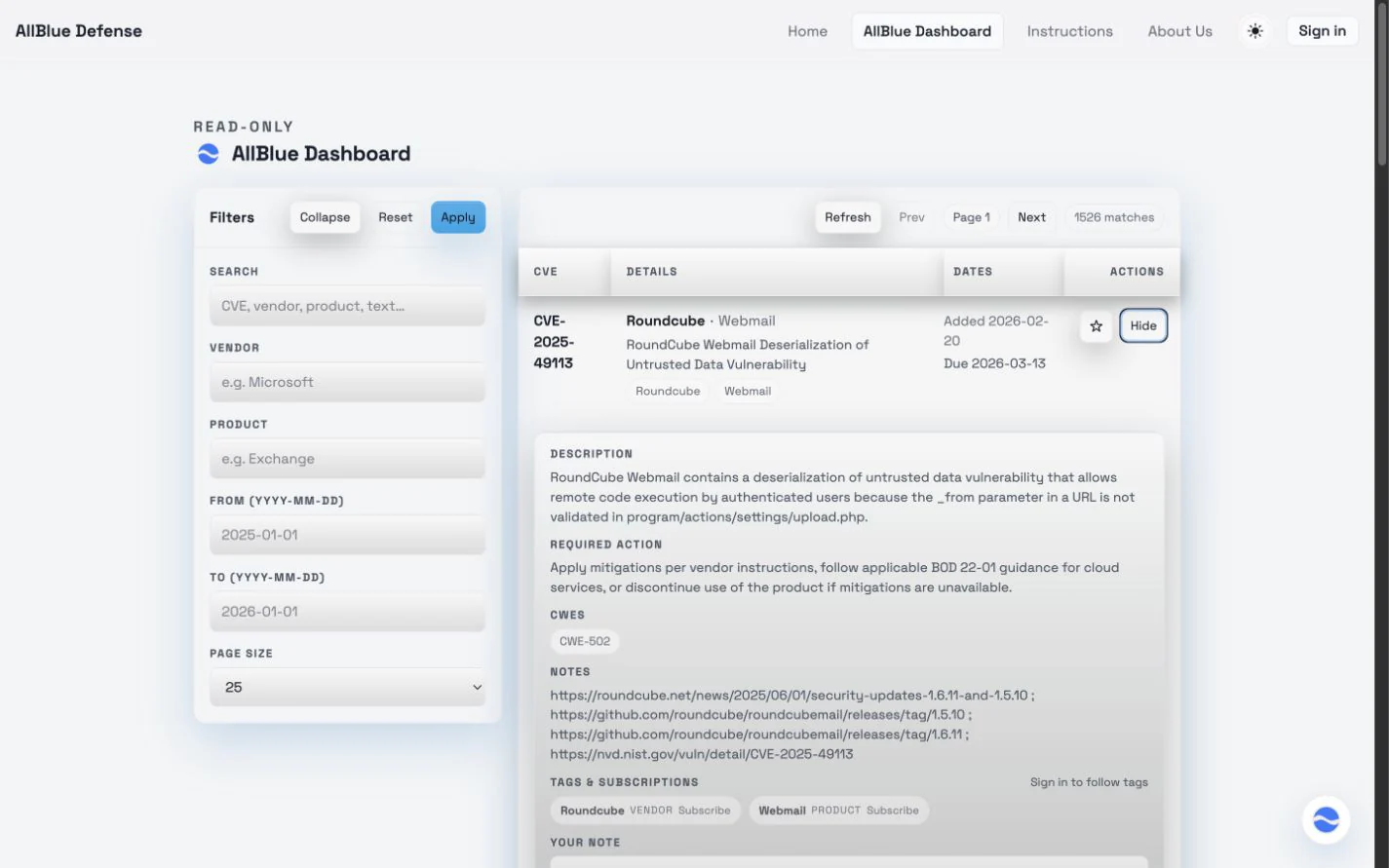Open the Page Size dropdown
The image size is (1389, 868).
347,687
